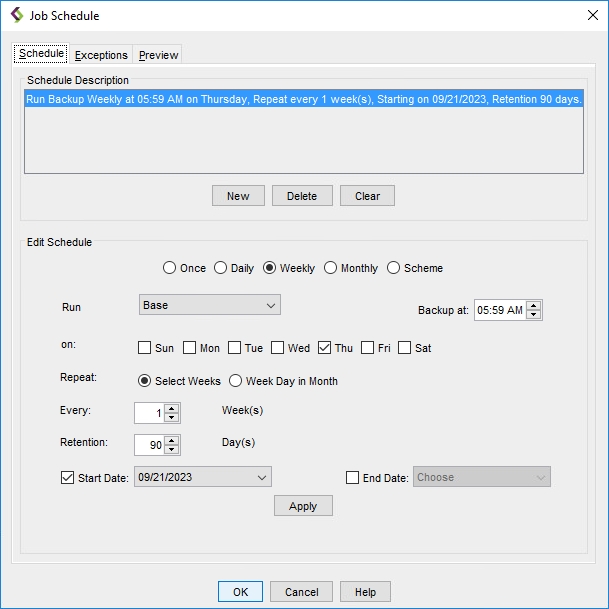Image resolution: width=609 pixels, height=609 pixels.
Task: Click the Backup at time field
Action: click(x=499, y=310)
